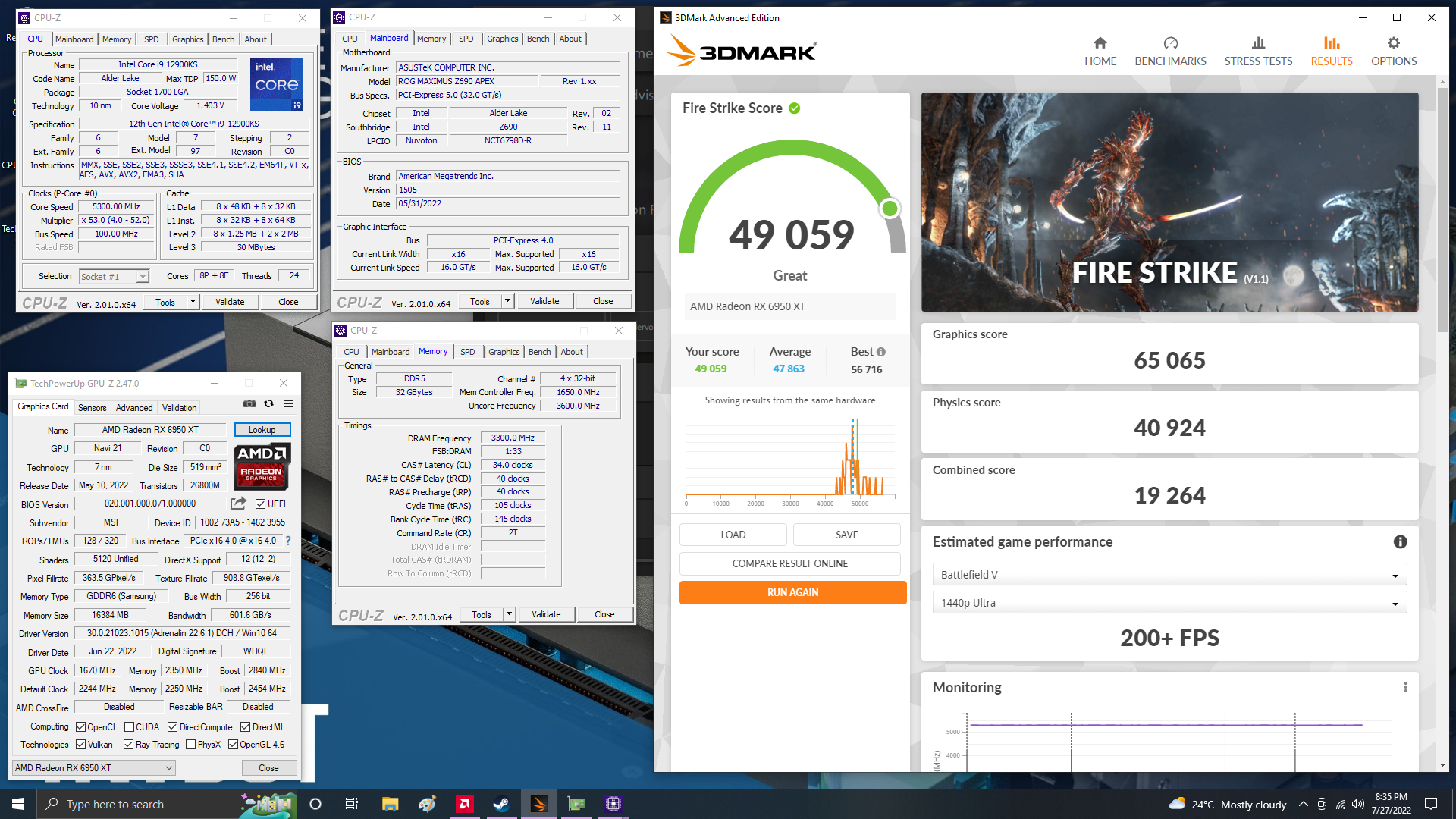1456x819 pixels.
Task: Open the Sensors tab in GPU-Z
Action: coord(93,407)
